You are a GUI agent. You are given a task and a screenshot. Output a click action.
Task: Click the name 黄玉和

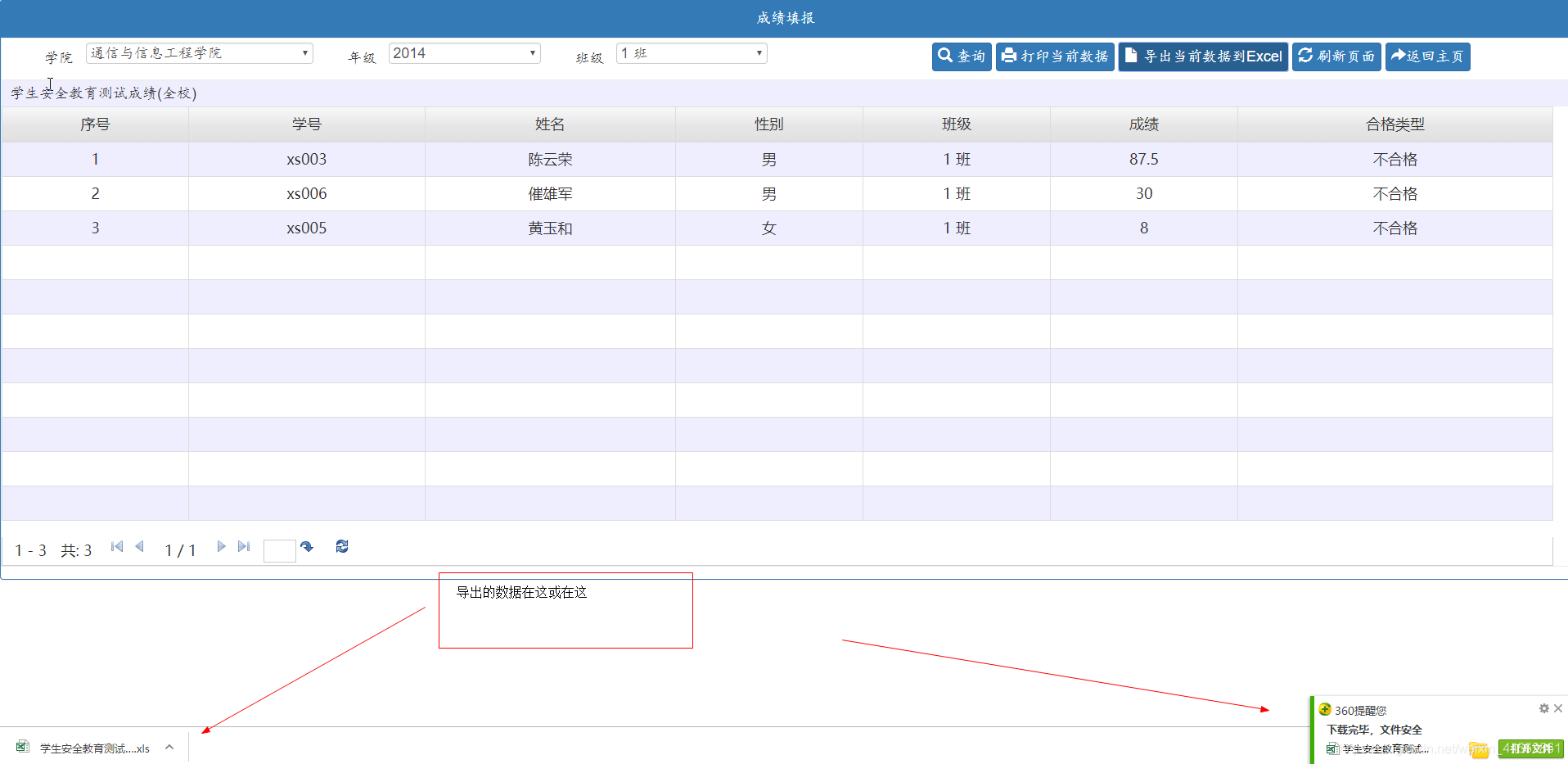550,228
